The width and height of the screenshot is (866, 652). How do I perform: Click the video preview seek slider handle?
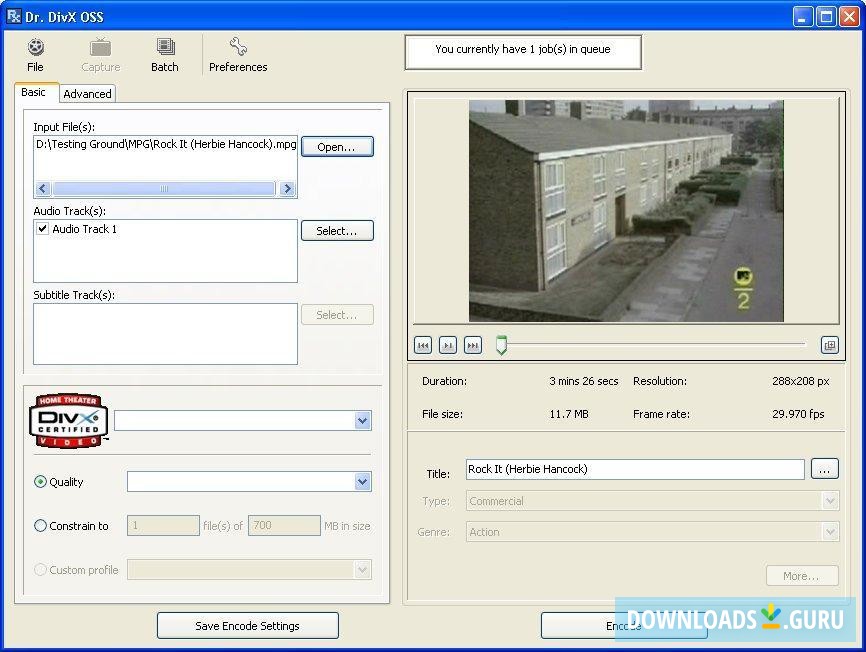point(501,345)
